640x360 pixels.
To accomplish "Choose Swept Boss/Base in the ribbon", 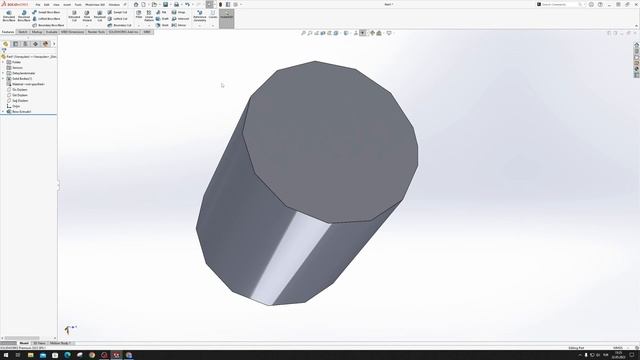I will click(x=46, y=12).
